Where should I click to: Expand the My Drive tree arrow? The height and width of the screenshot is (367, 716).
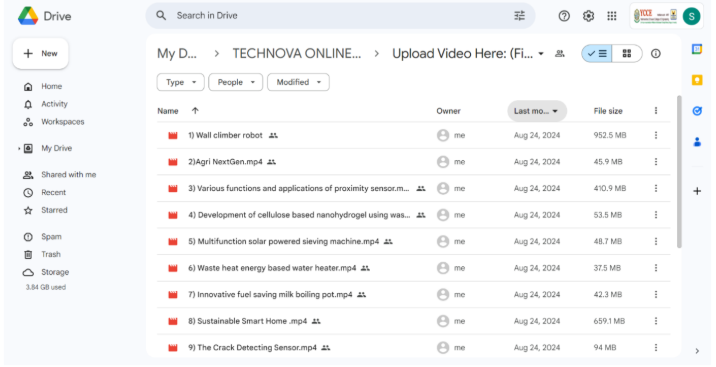coord(19,148)
